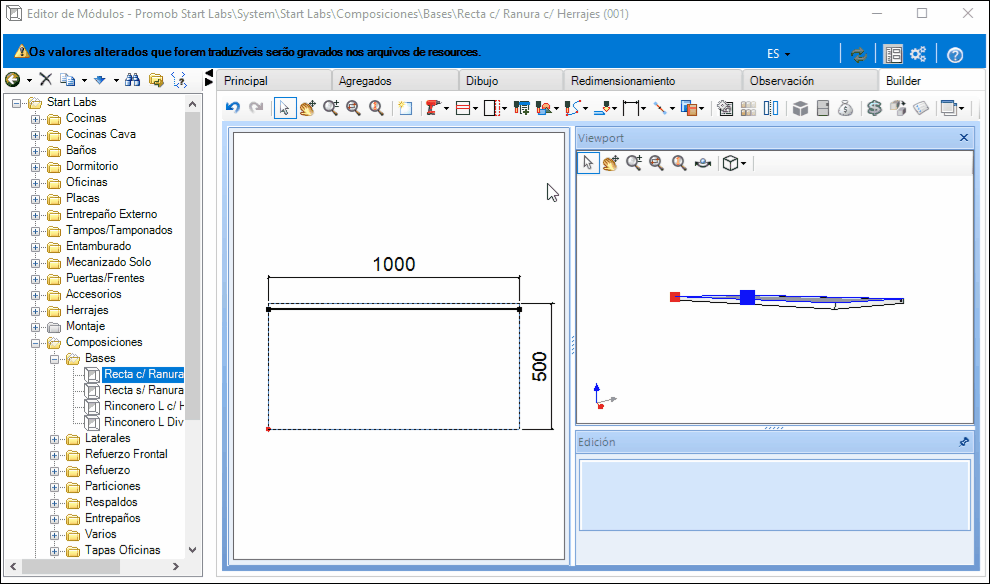Screen dimensions: 990x584
Task: Pin the Edición panel
Action: (x=963, y=442)
